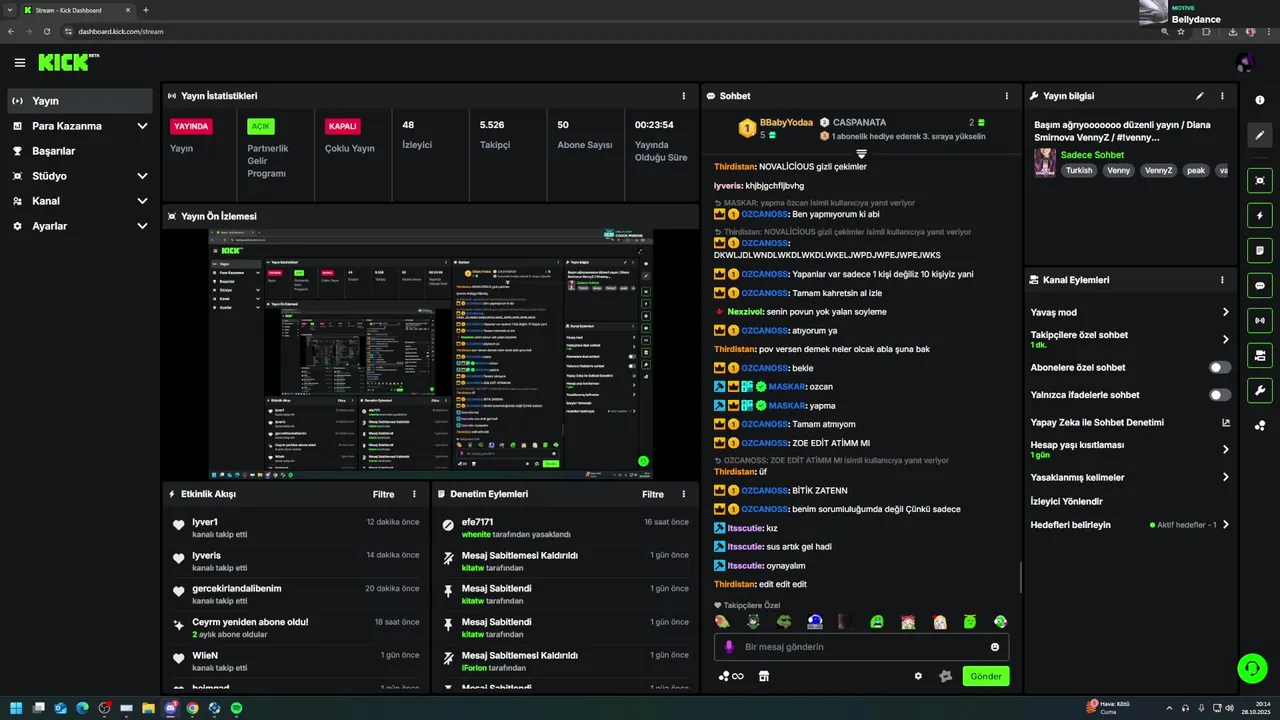Open the hamburger menu beside the Kick logo
The height and width of the screenshot is (720, 1280).
tap(20, 63)
